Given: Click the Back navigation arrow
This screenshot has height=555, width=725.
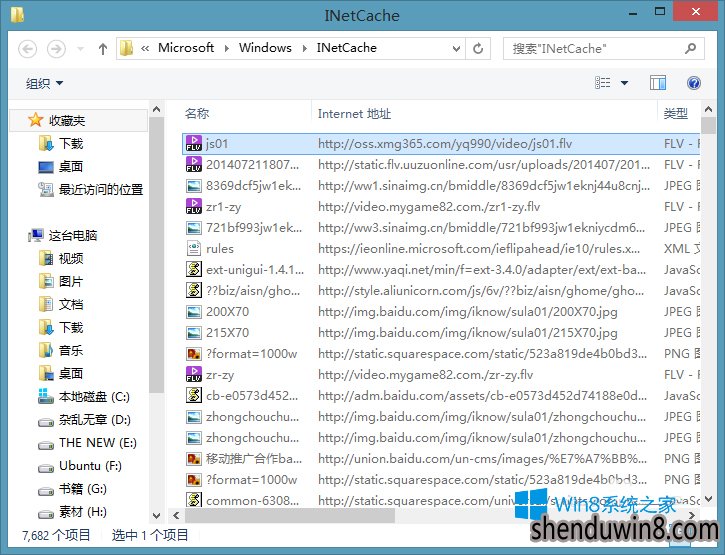Looking at the screenshot, I should tap(28, 49).
